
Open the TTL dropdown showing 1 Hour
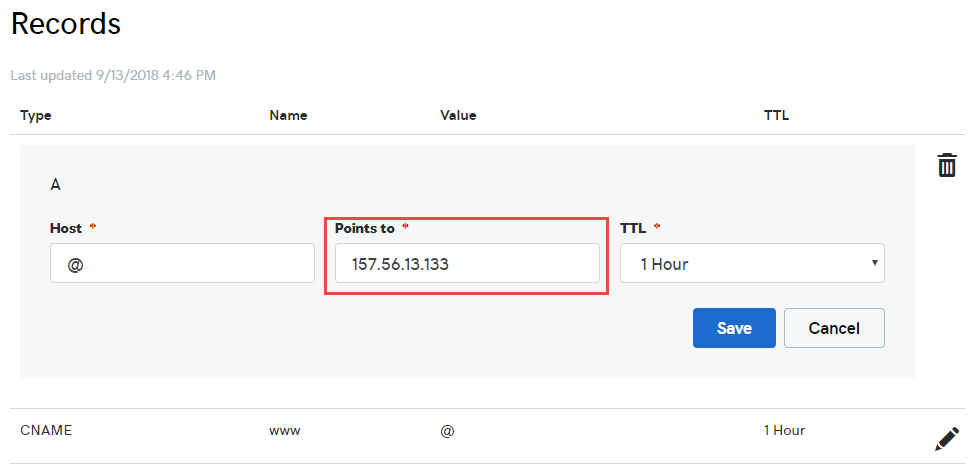pyautogui.click(x=752, y=264)
